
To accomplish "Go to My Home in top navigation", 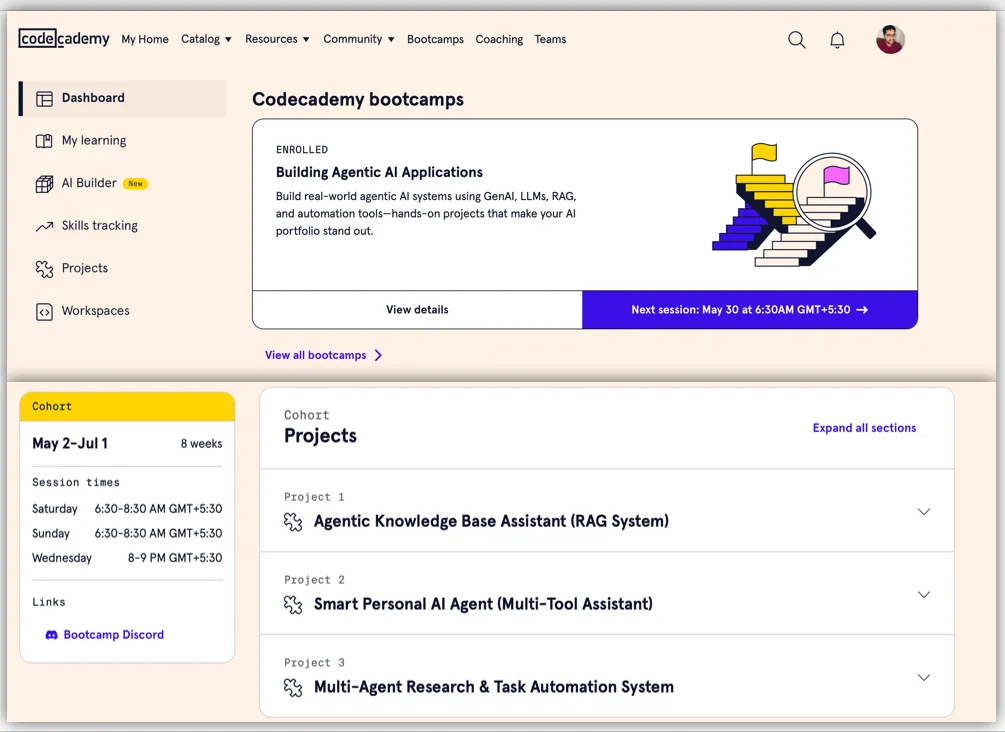I will 145,39.
